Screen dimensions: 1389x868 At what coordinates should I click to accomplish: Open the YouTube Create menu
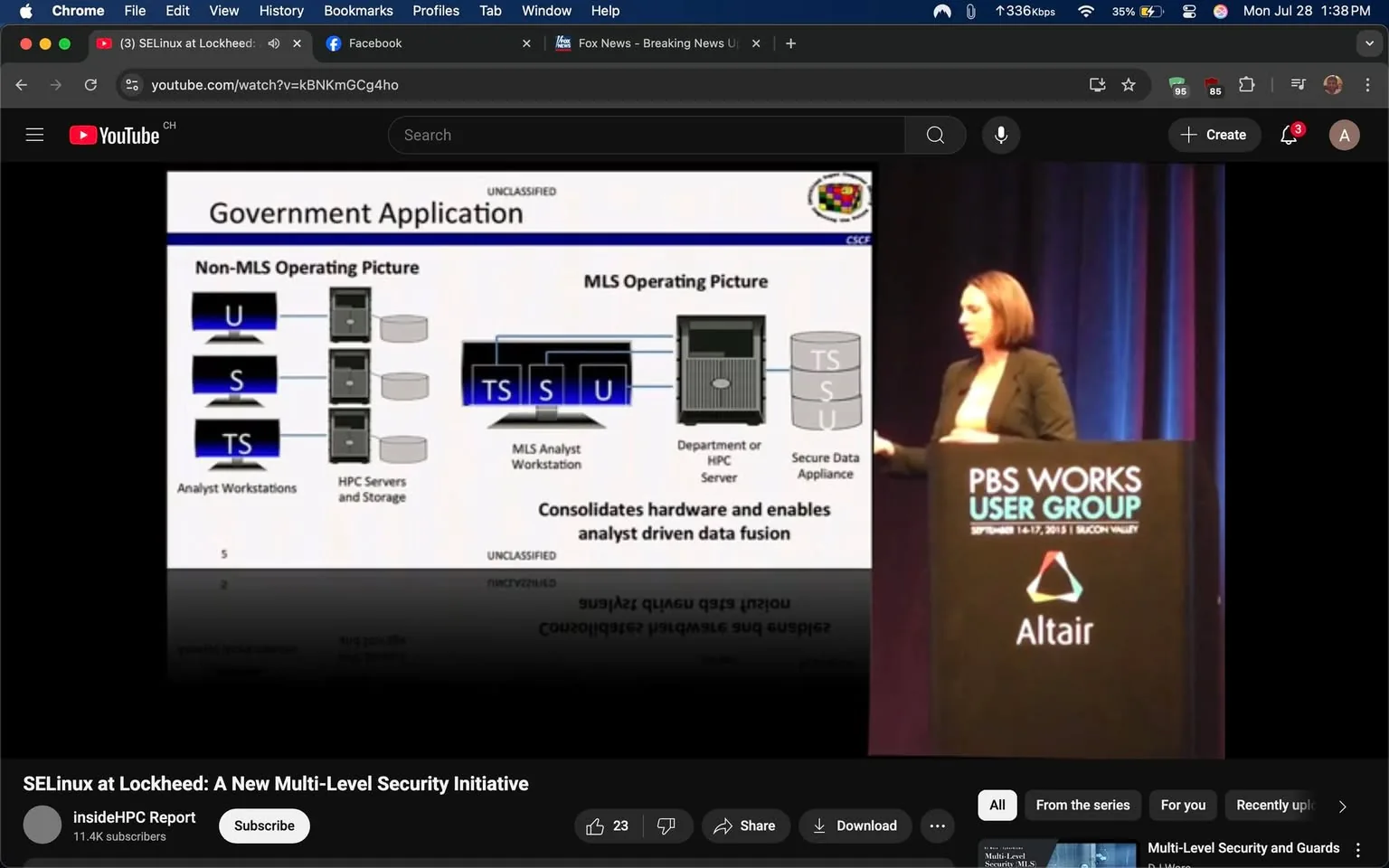click(x=1214, y=135)
